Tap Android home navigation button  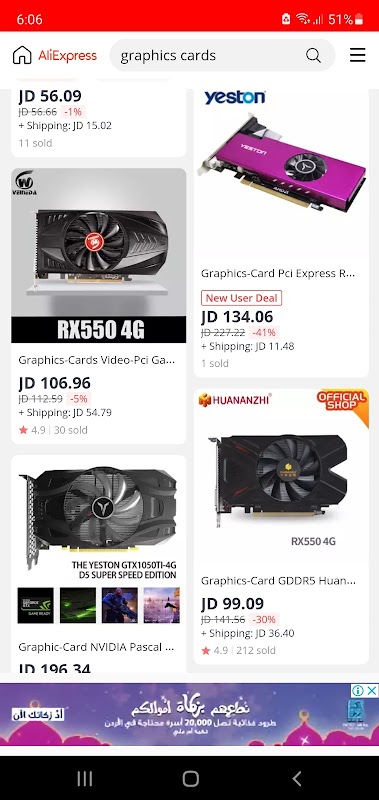[190, 779]
